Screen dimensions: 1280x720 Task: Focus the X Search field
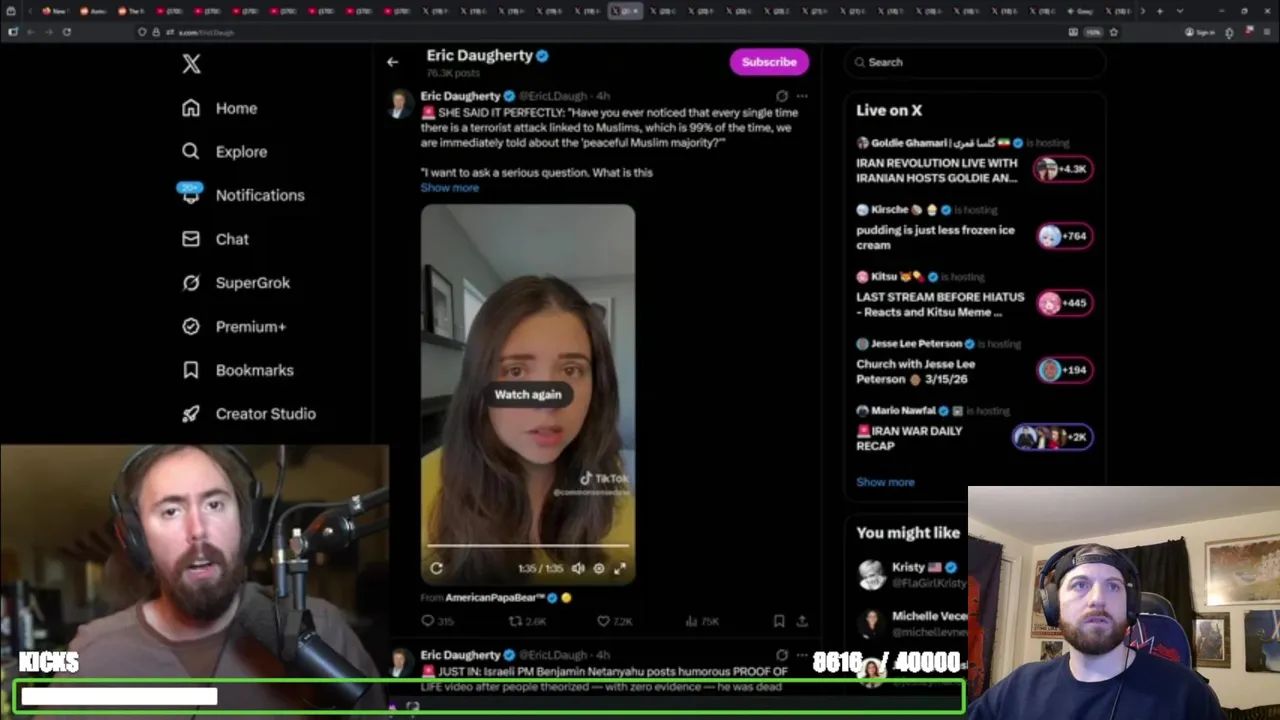[975, 62]
